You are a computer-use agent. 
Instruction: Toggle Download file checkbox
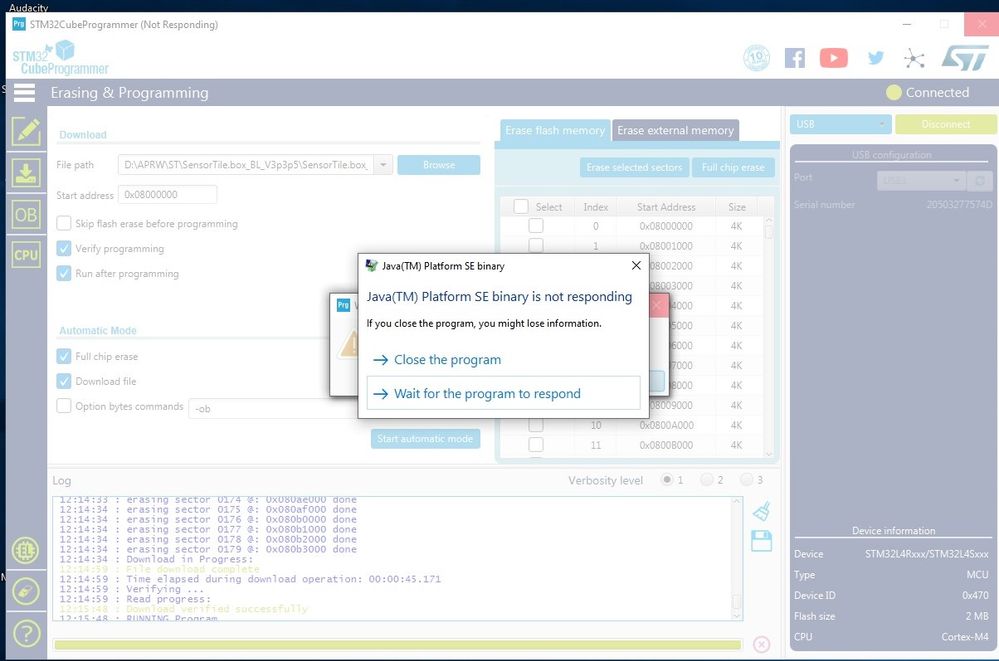tap(64, 381)
